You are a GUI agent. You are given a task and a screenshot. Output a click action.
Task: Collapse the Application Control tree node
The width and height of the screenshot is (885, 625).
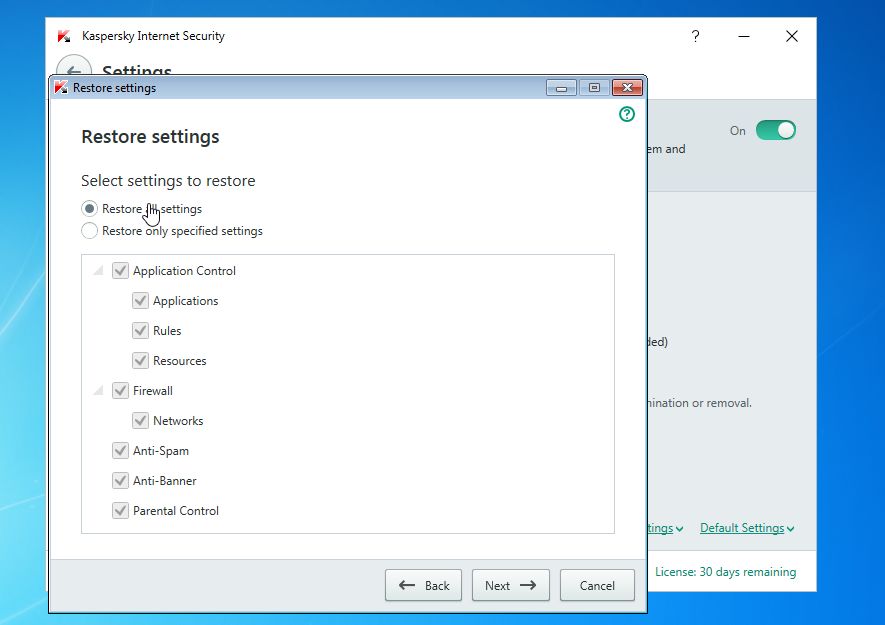tap(99, 271)
